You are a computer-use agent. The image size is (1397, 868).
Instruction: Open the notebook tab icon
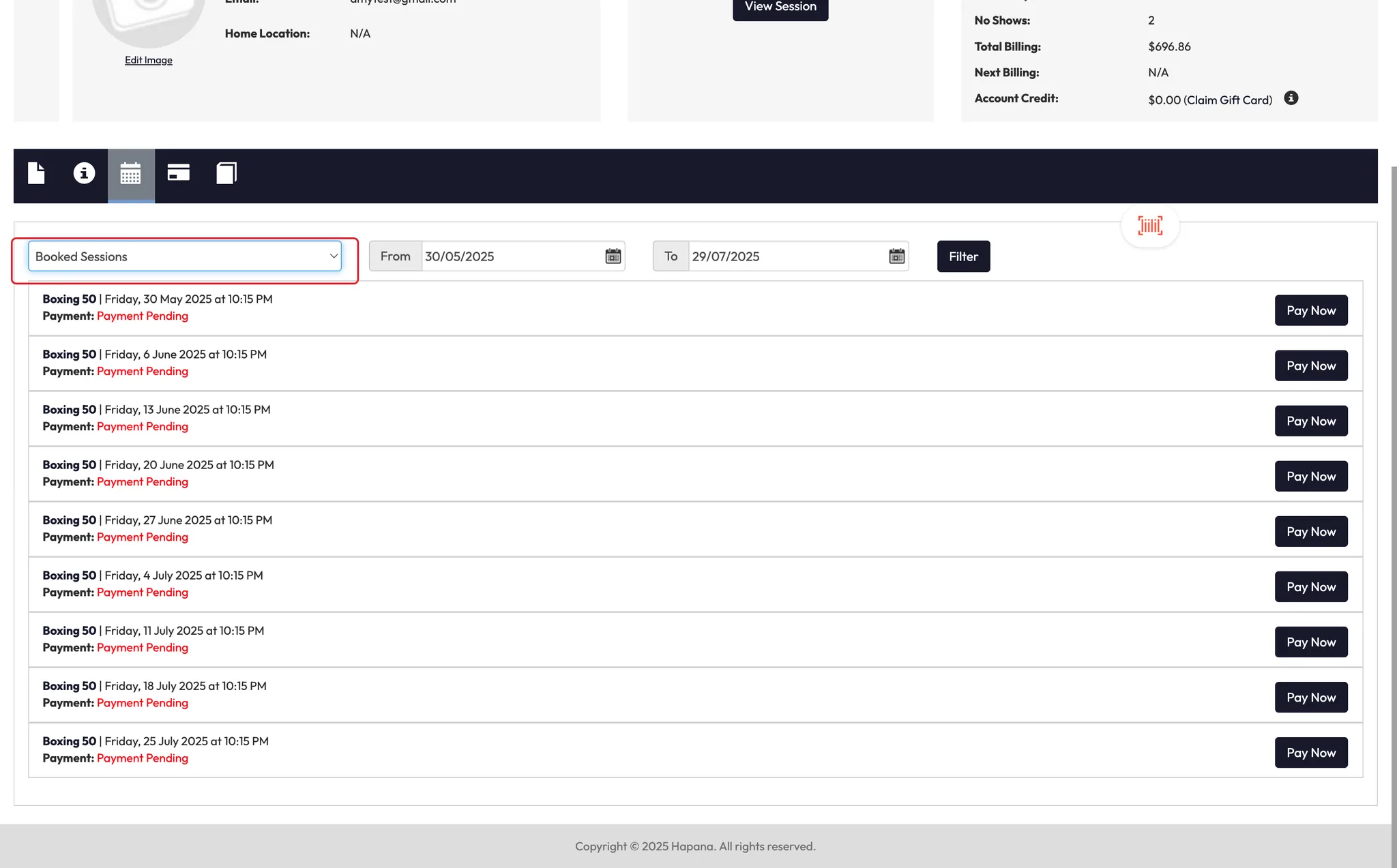226,173
